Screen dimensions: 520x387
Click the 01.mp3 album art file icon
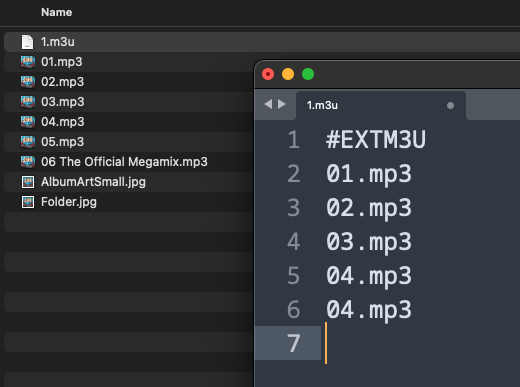click(28, 62)
